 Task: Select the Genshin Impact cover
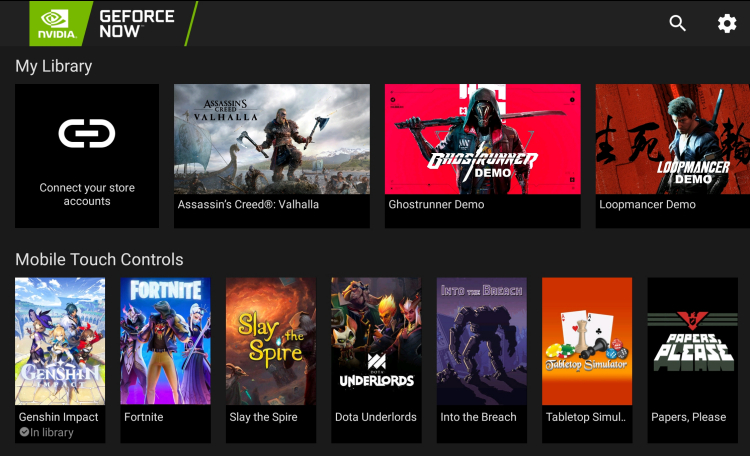[x=60, y=341]
